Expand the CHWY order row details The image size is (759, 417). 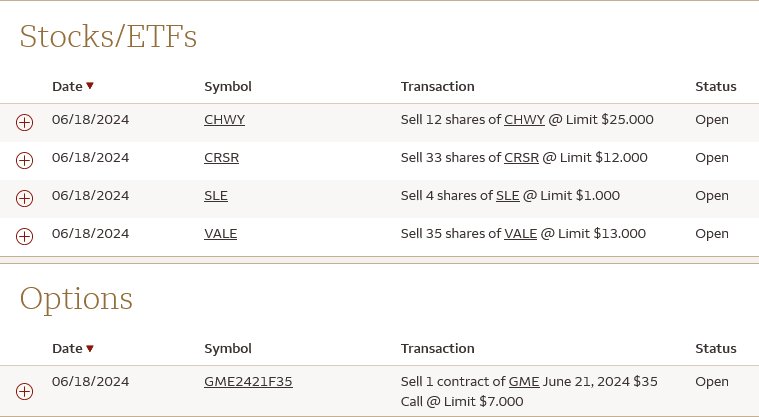[x=25, y=123]
